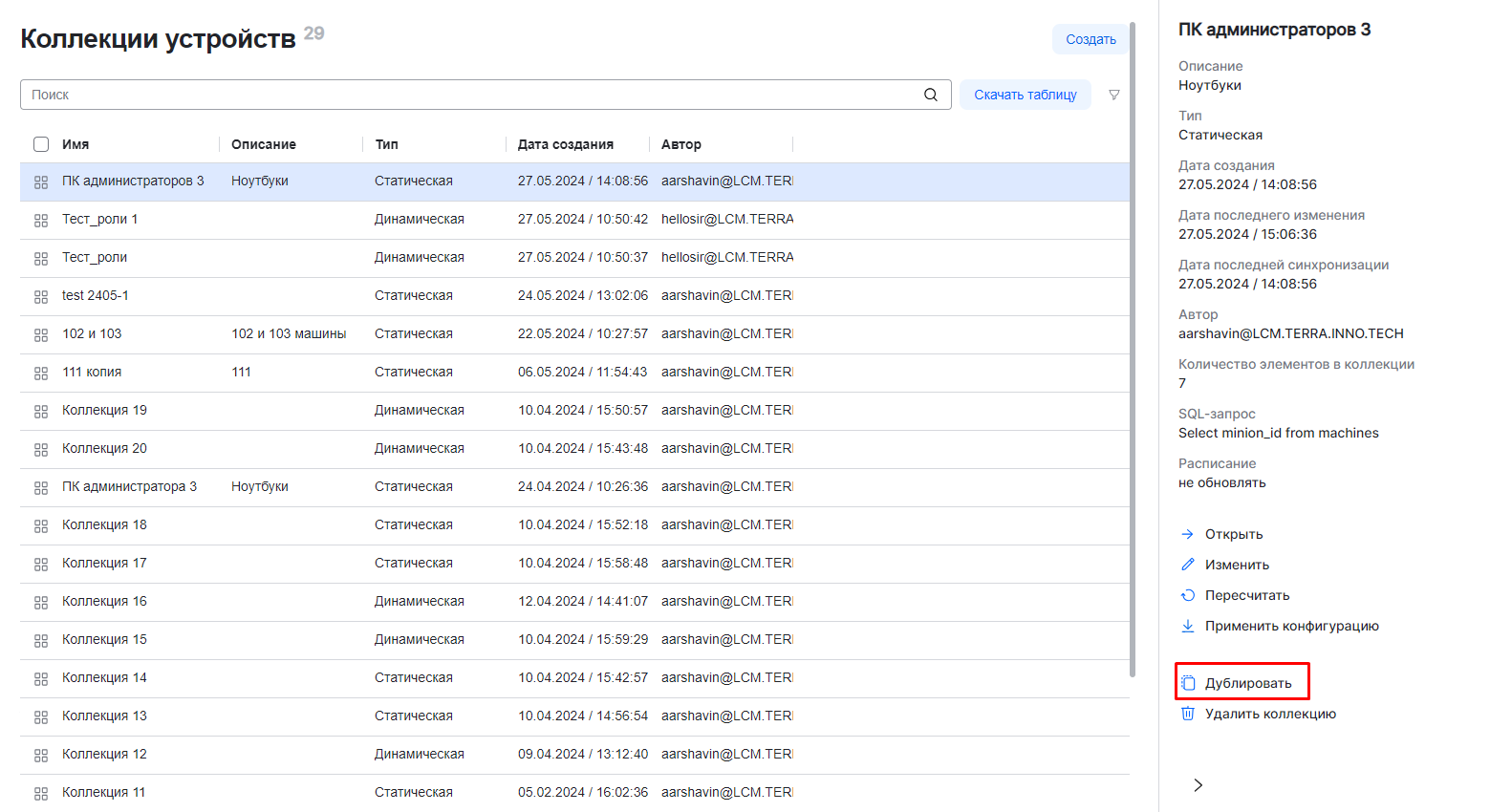1490x812 pixels.
Task: Open the table filter funnel icon
Action: [x=1113, y=95]
